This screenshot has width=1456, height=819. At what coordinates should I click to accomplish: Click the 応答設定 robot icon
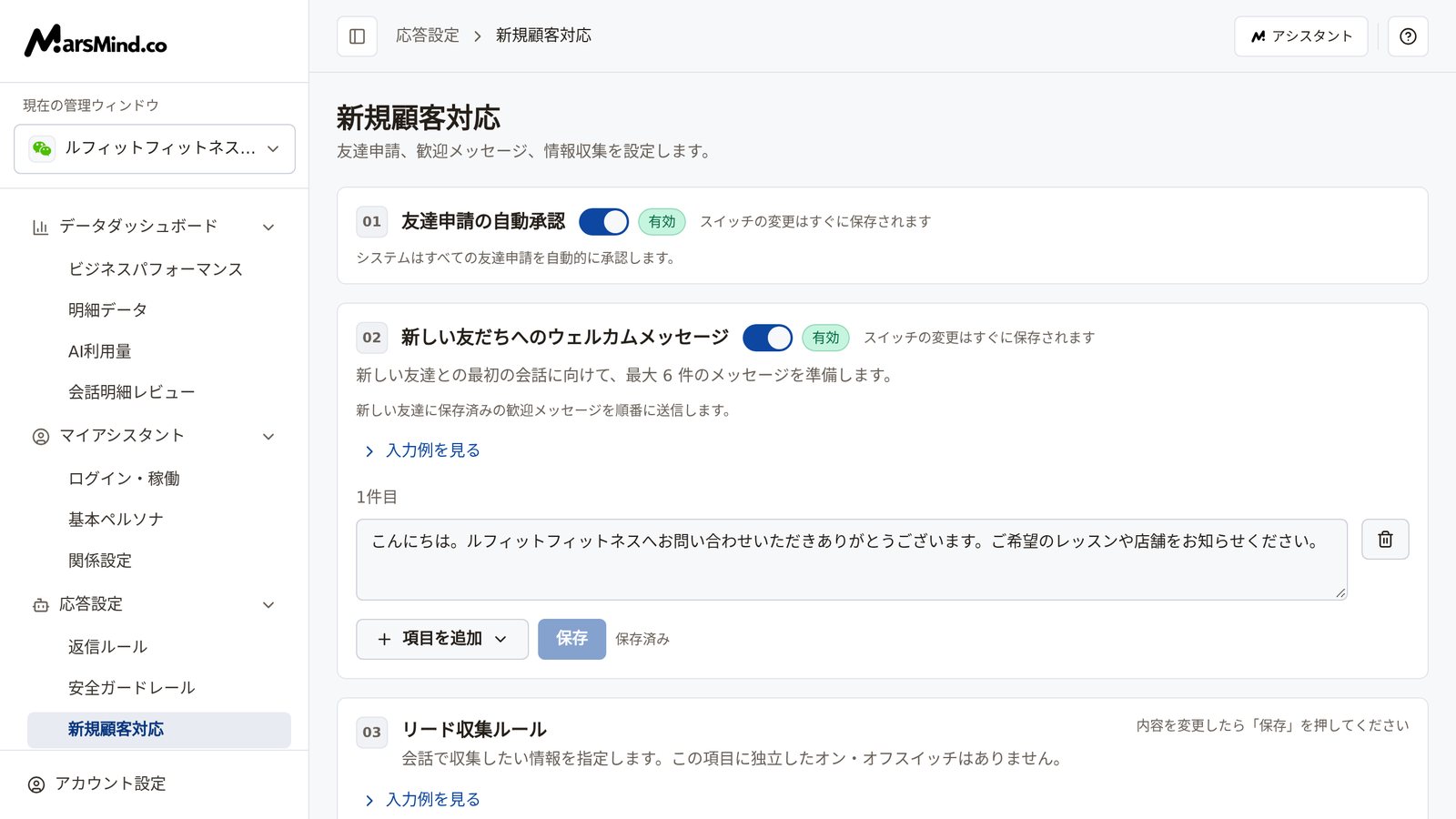pos(41,605)
